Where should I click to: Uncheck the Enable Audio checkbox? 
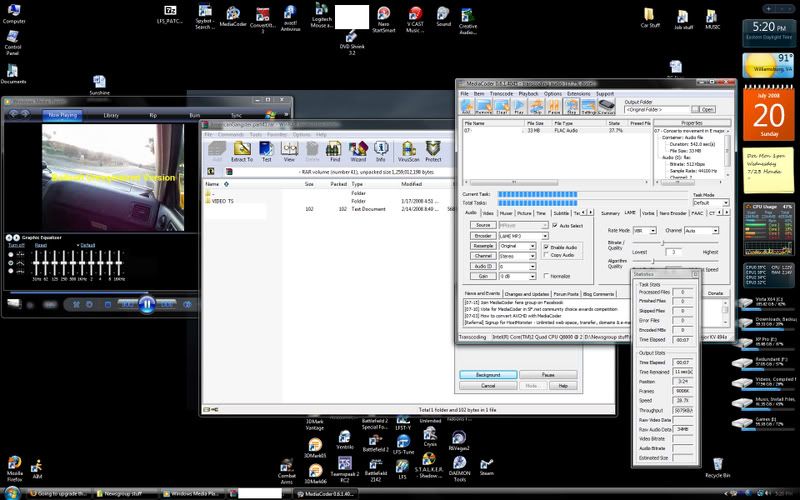coord(546,247)
